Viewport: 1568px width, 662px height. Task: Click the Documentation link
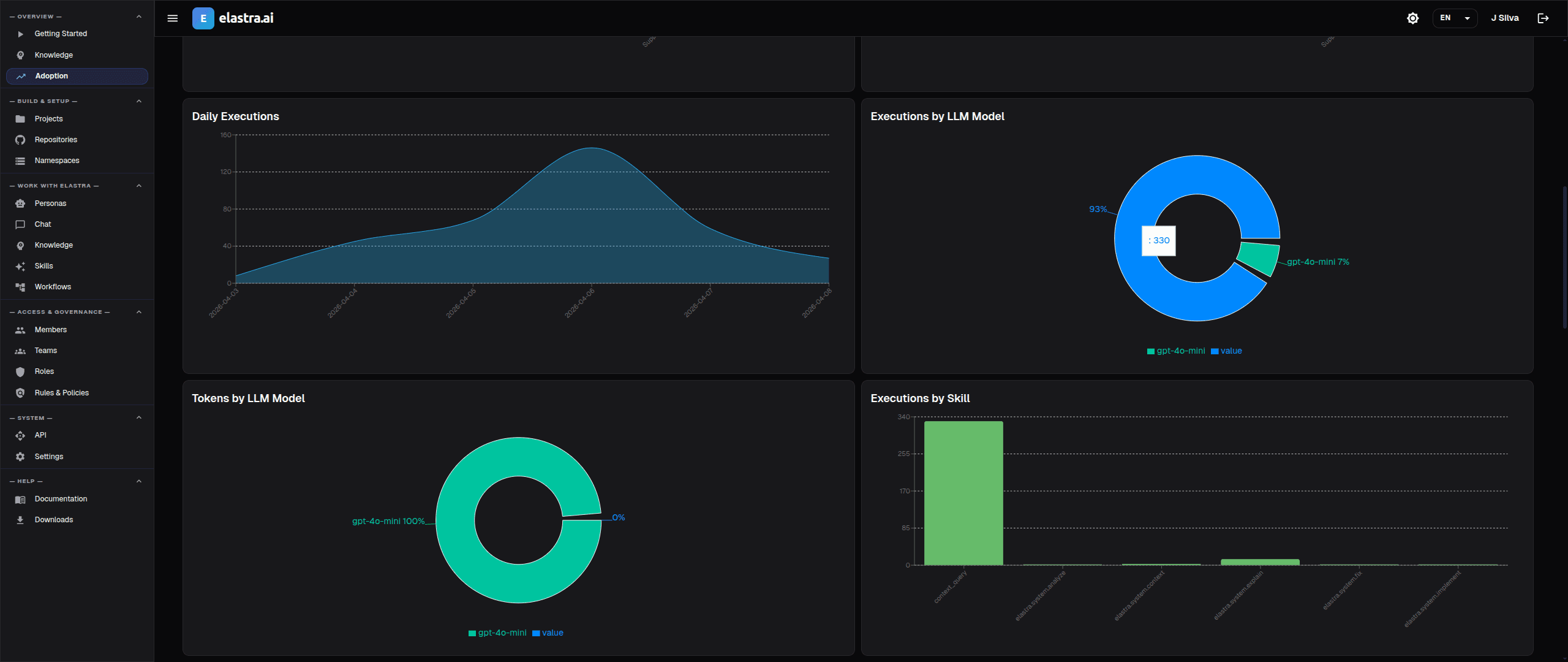click(61, 499)
